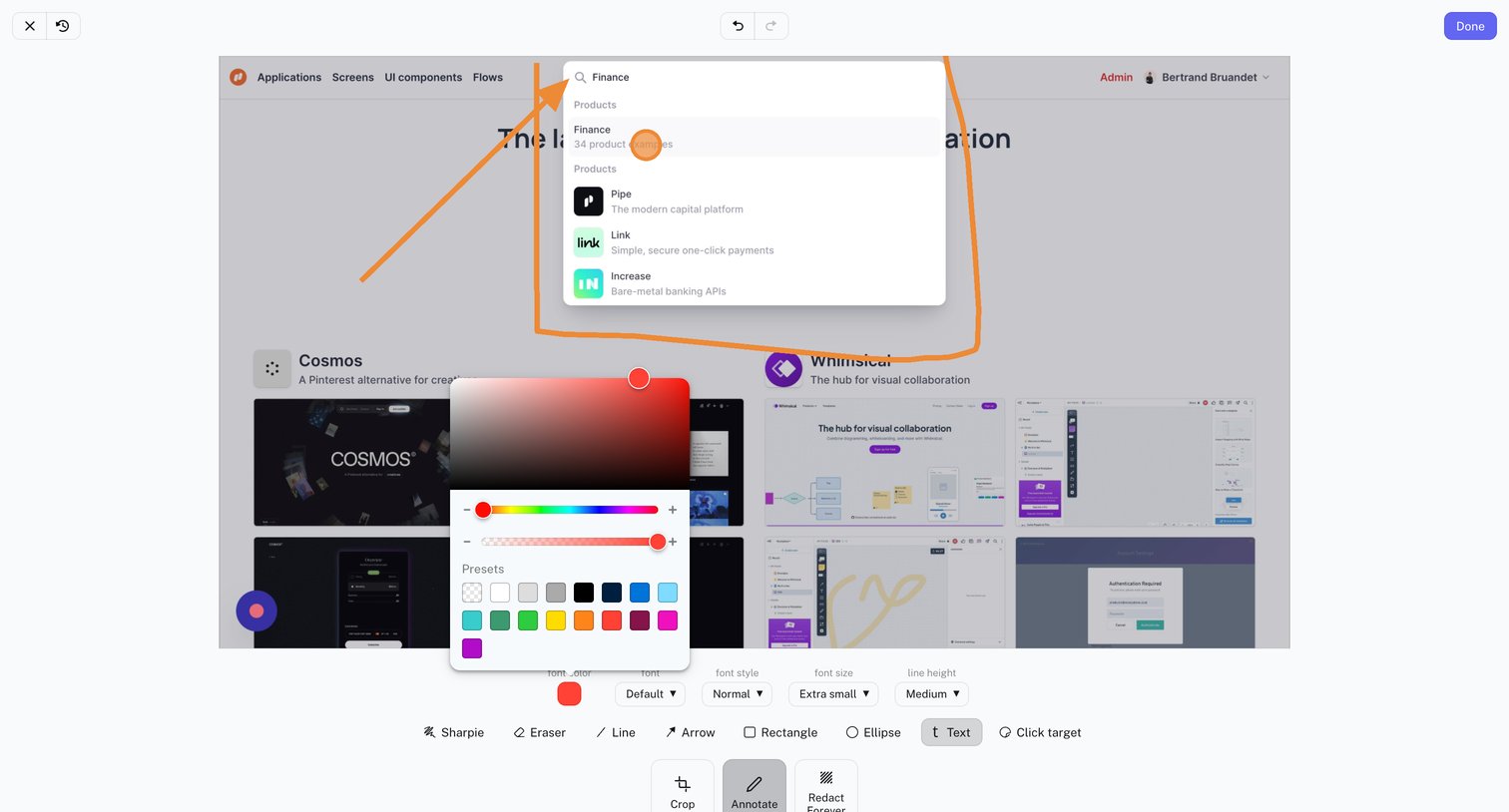Pick the transparent preset swatch
The image size is (1509, 812).
(x=472, y=593)
